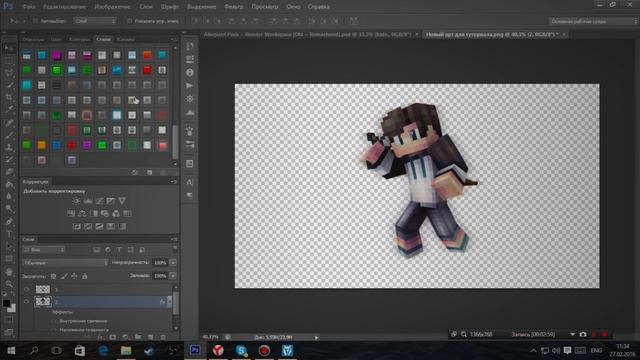Switch to the Каналы panel tab
Image resolution: width=640 pixels, height=360 pixels.
tap(126, 39)
